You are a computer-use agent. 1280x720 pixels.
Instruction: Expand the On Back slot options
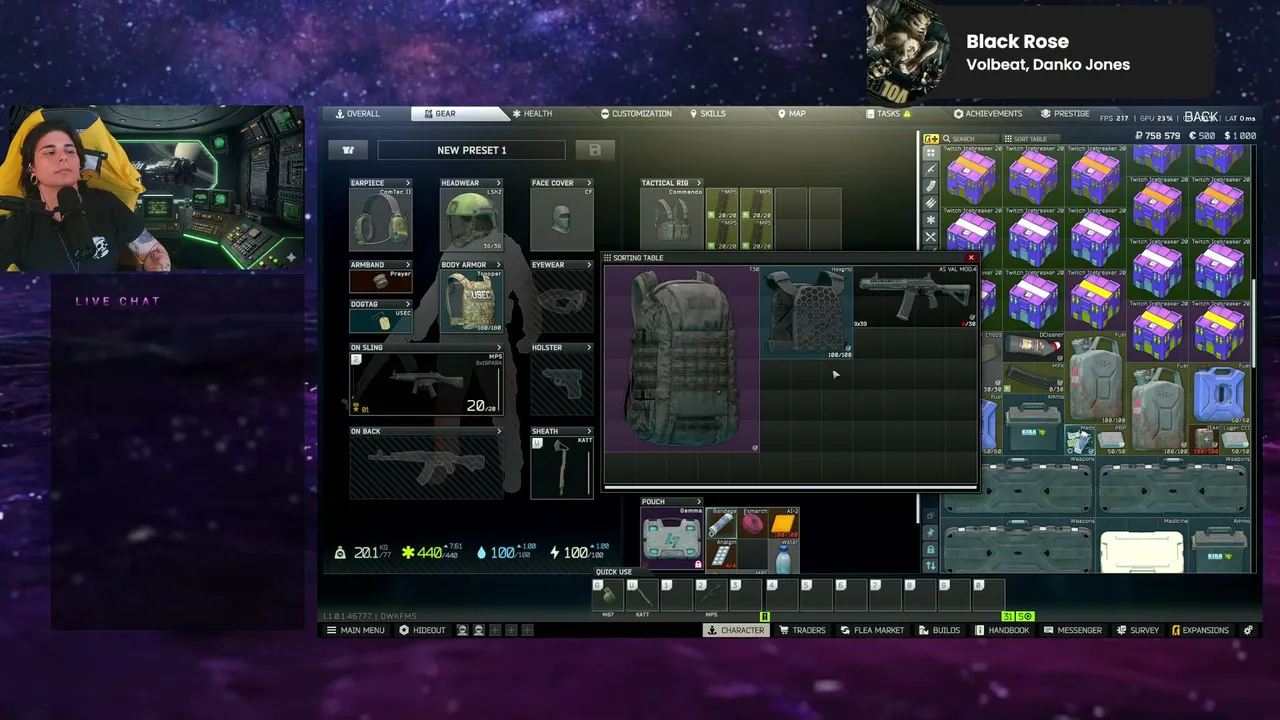click(498, 432)
